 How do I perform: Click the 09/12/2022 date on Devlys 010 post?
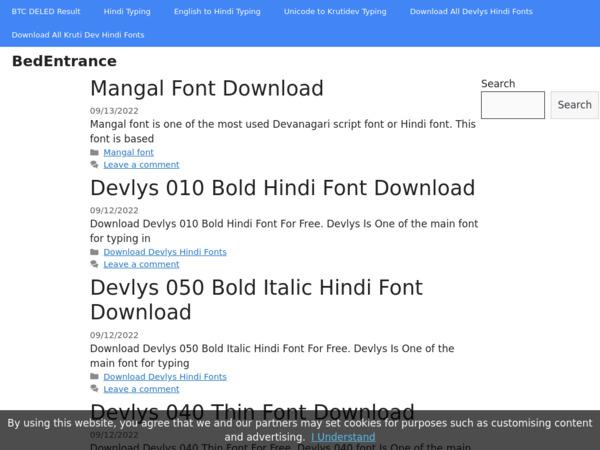click(x=114, y=210)
